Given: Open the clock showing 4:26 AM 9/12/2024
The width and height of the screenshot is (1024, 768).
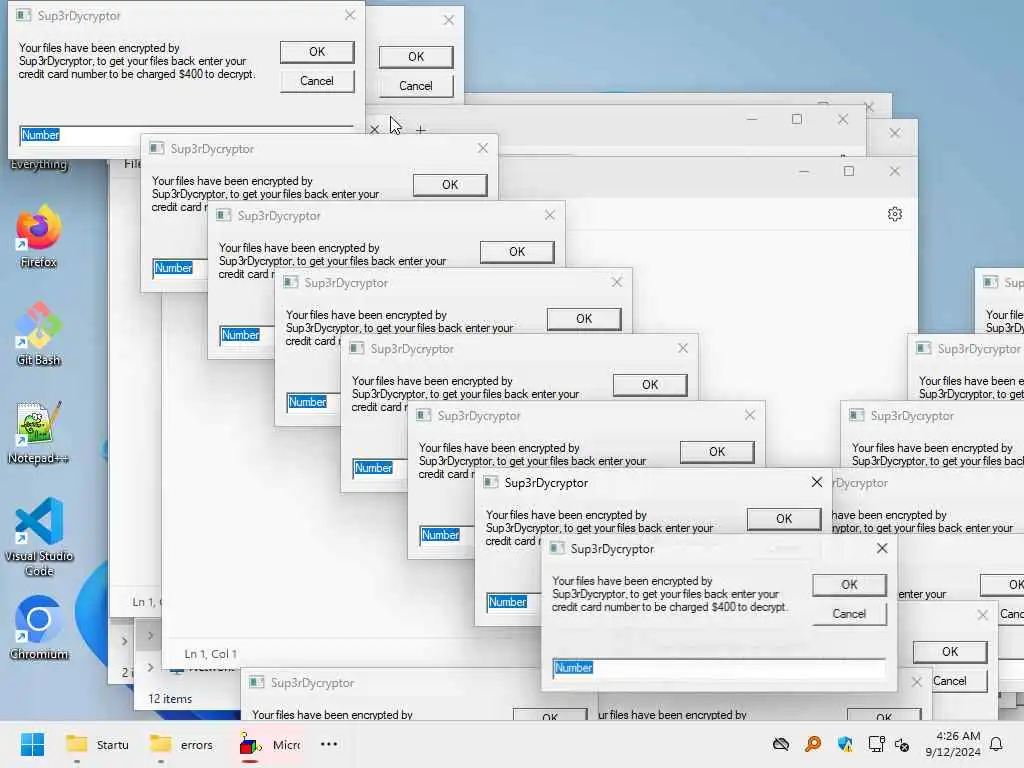Looking at the screenshot, I should tap(953, 744).
